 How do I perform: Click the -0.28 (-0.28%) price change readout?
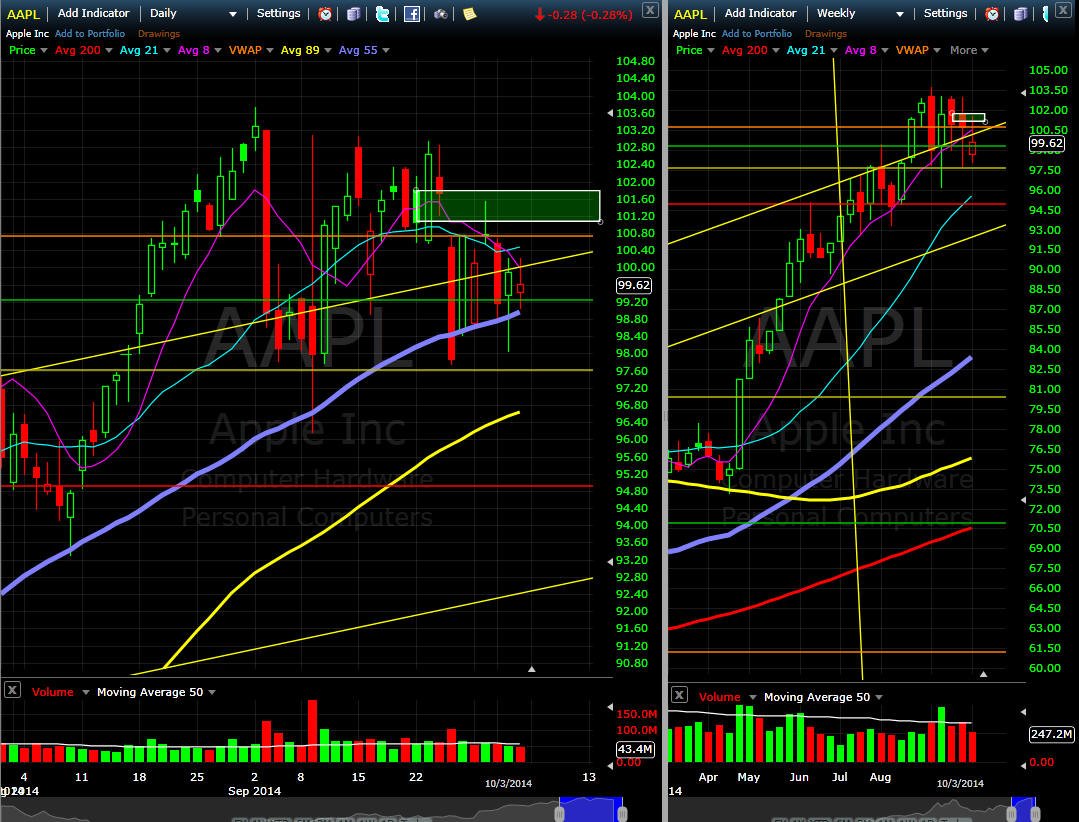584,14
